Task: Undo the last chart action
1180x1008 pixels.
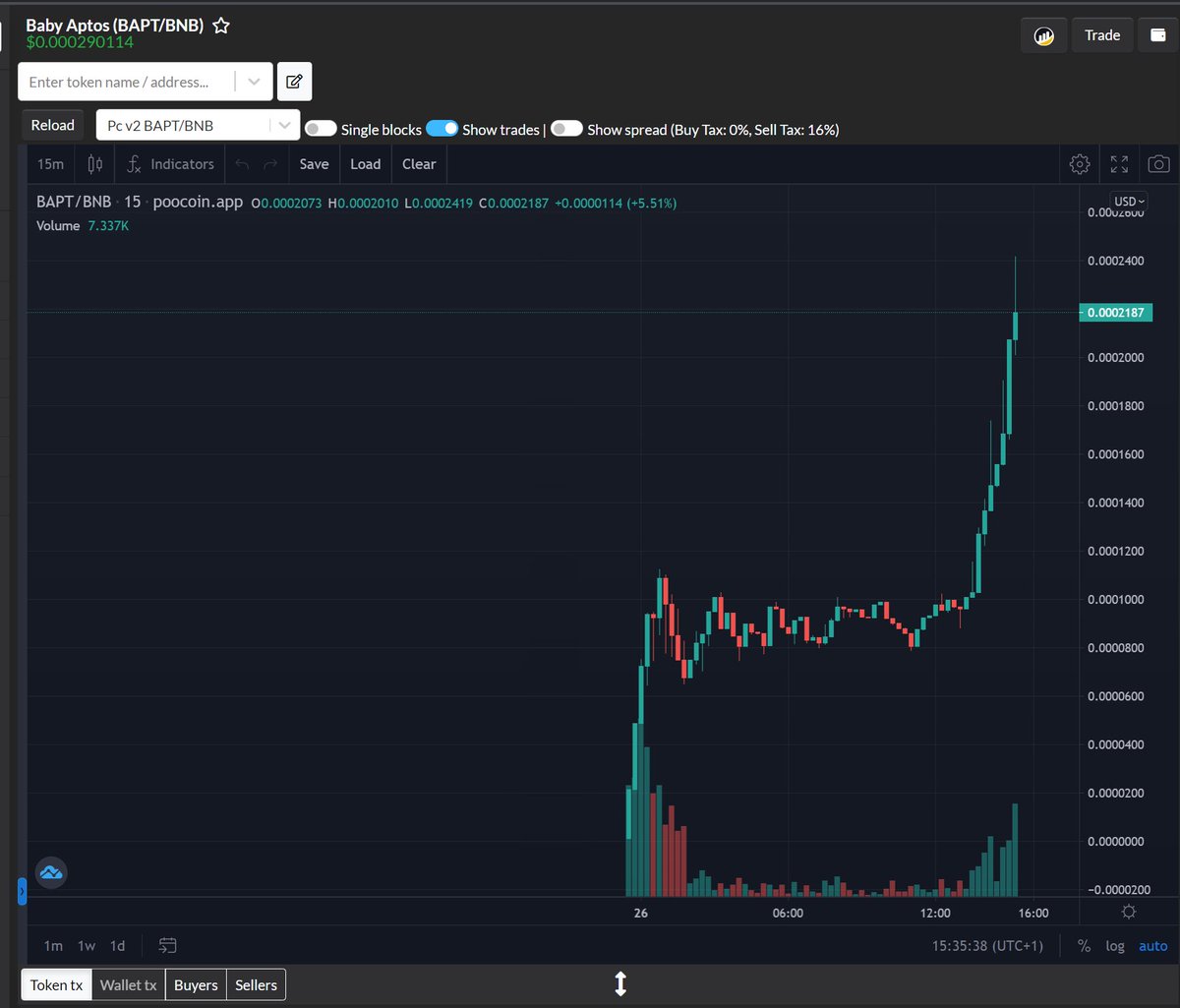Action: tap(242, 164)
